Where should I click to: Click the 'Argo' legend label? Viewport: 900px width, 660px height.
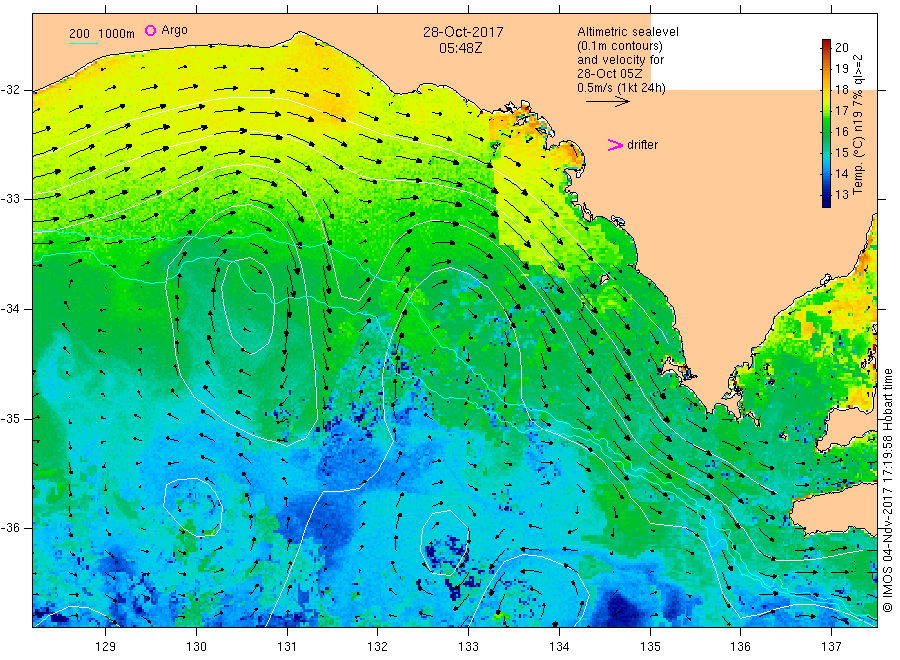click(174, 30)
